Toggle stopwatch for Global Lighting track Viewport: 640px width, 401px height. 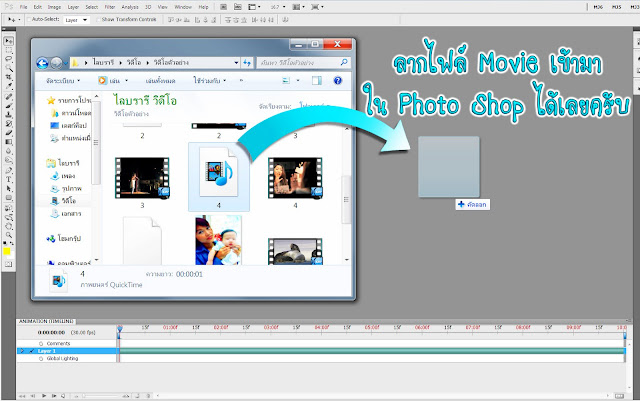[x=41, y=358]
